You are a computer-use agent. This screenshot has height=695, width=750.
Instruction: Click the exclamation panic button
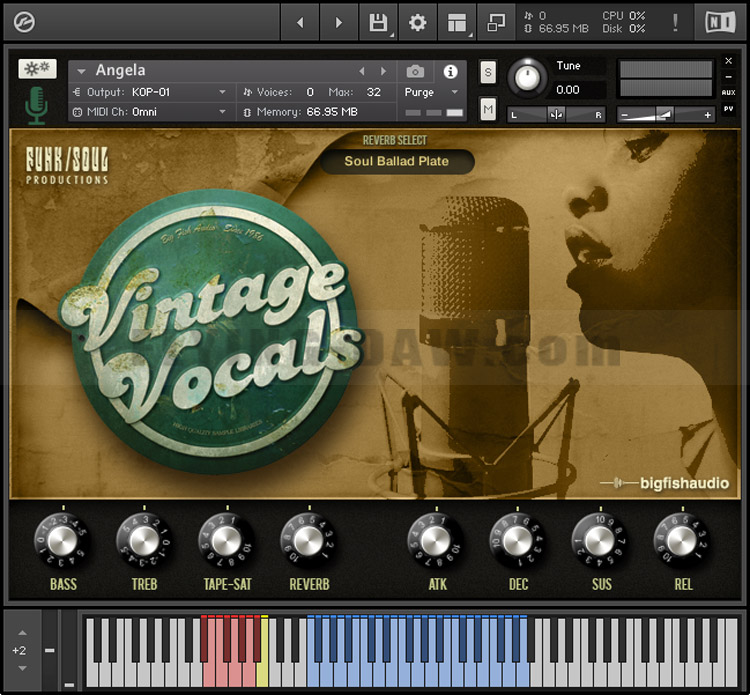point(675,22)
